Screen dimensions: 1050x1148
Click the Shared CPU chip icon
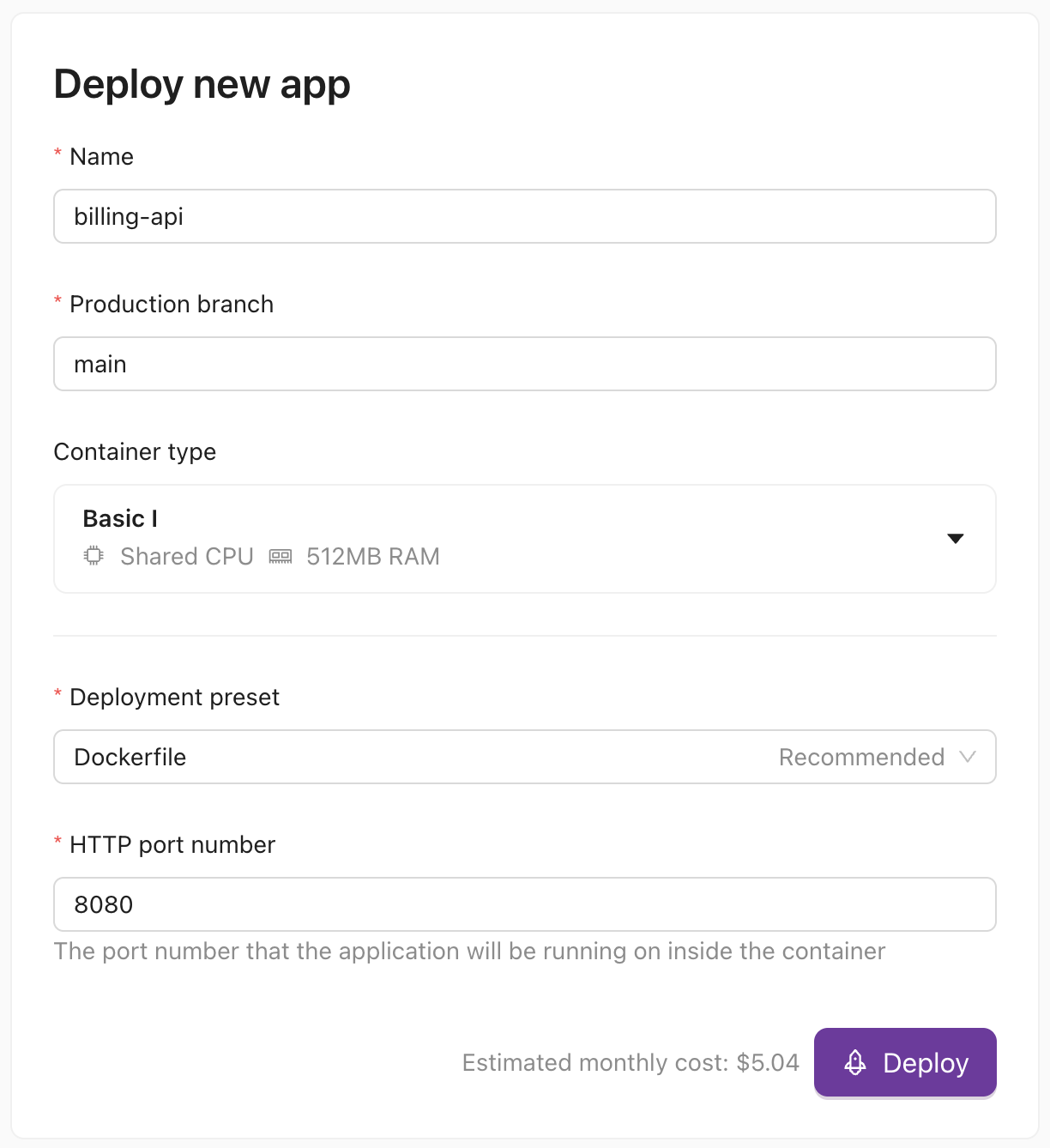pos(93,556)
